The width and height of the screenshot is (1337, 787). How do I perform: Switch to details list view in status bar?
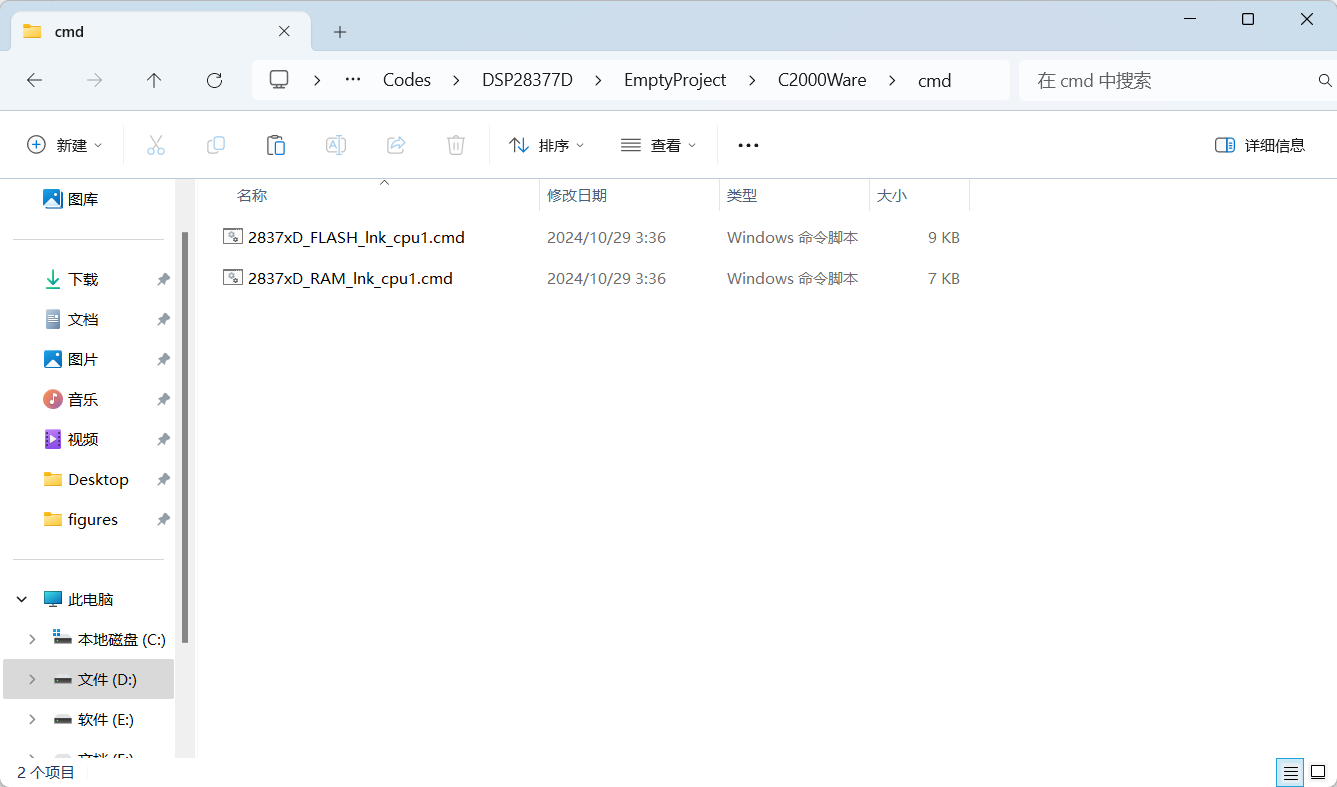click(x=1291, y=772)
